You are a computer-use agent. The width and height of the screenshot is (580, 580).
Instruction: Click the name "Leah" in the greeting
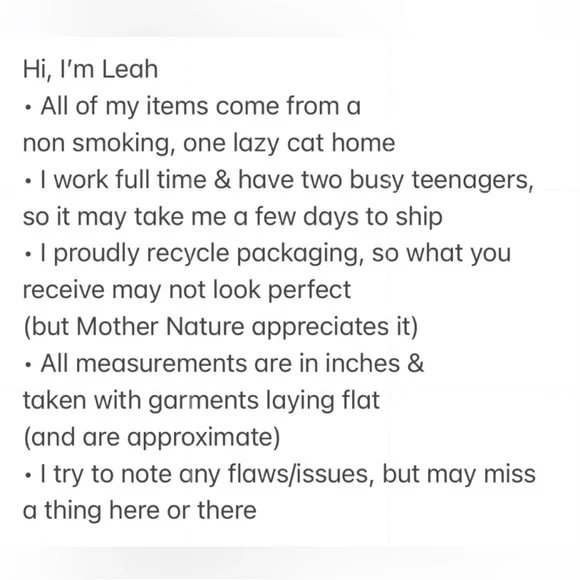[130, 69]
